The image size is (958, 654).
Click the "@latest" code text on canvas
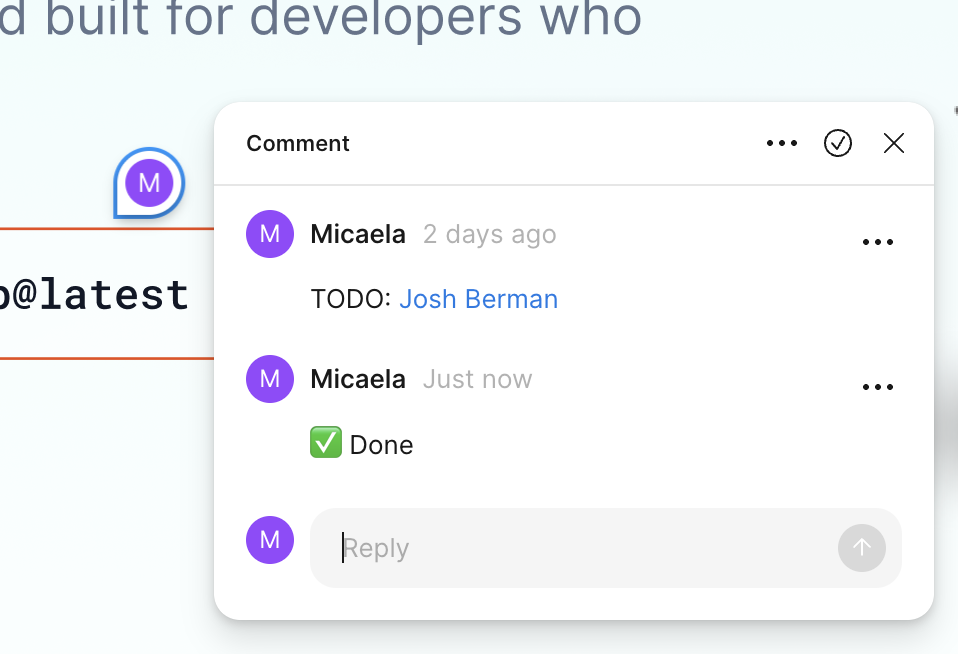click(95, 295)
